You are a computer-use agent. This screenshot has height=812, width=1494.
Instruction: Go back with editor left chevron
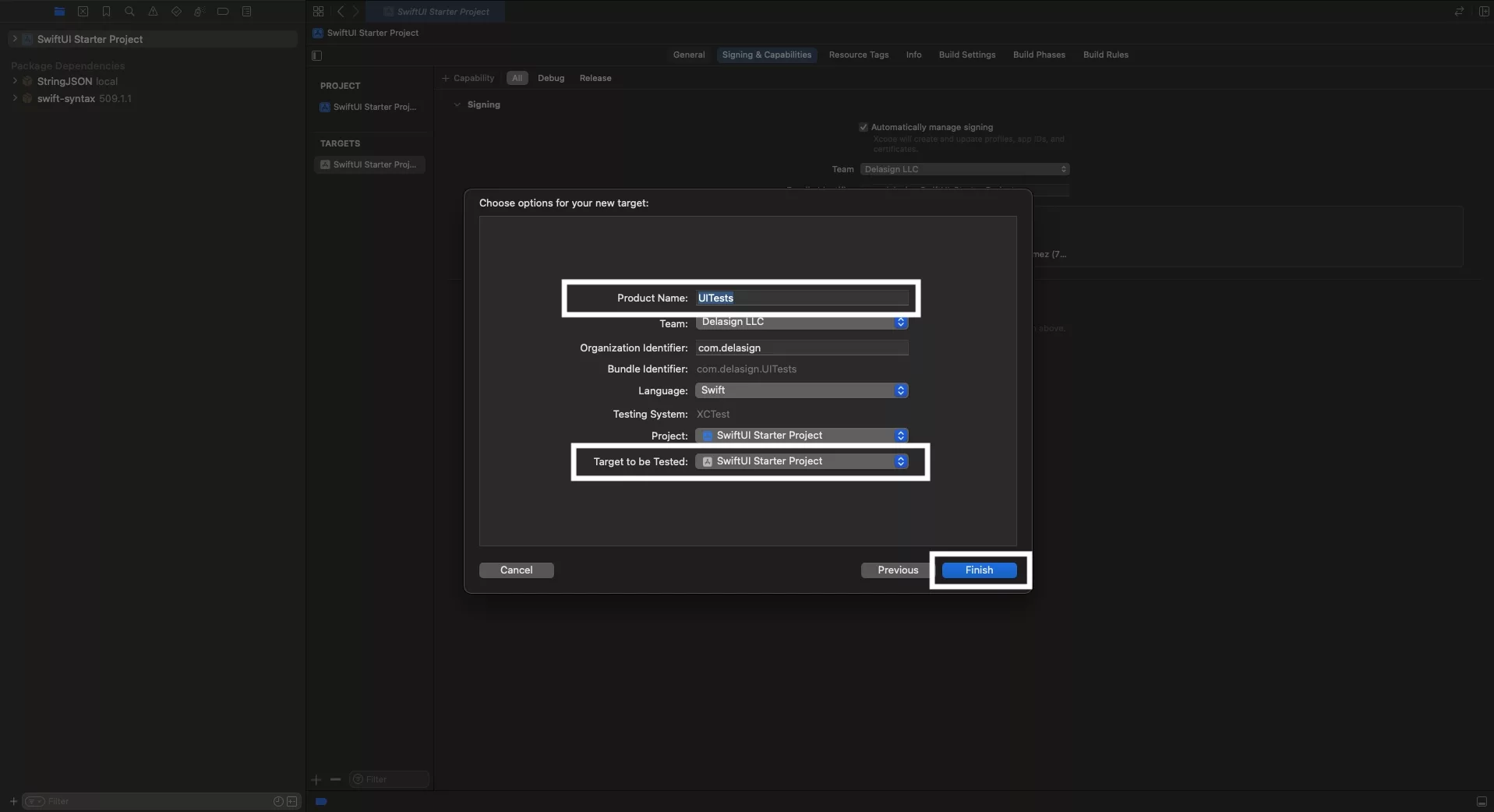point(341,12)
